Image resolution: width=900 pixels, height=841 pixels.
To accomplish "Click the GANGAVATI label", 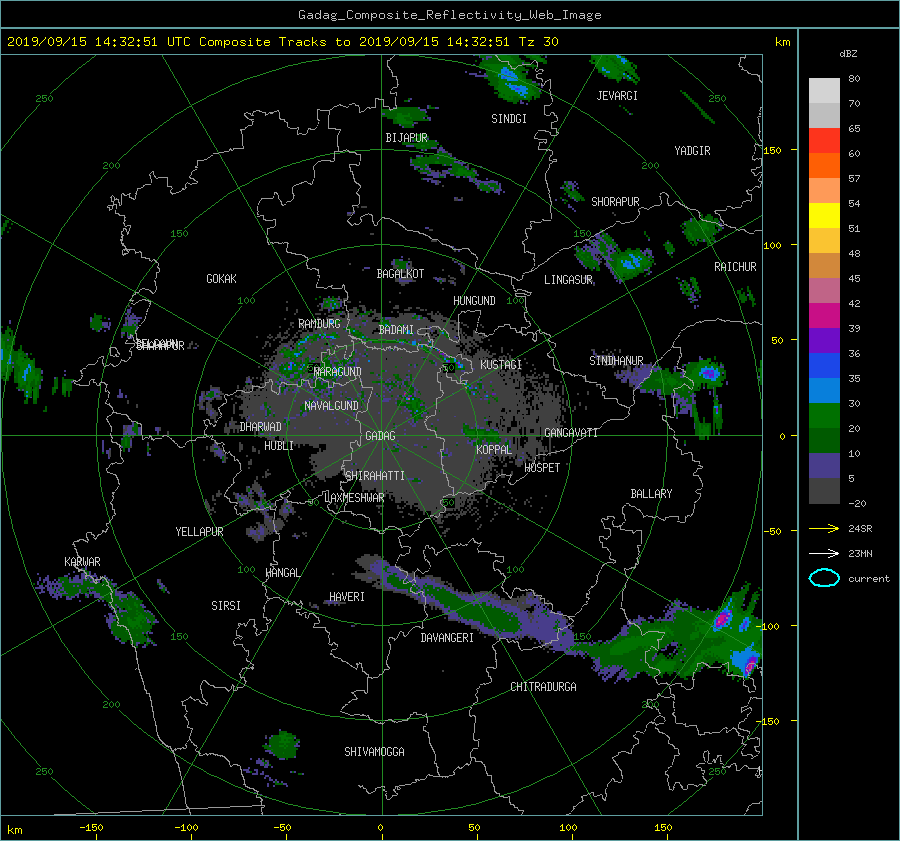I will click(x=571, y=433).
